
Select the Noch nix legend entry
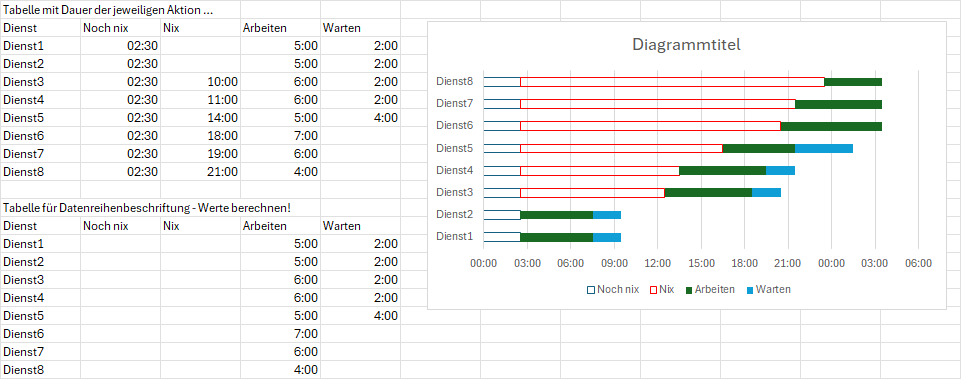[613, 289]
